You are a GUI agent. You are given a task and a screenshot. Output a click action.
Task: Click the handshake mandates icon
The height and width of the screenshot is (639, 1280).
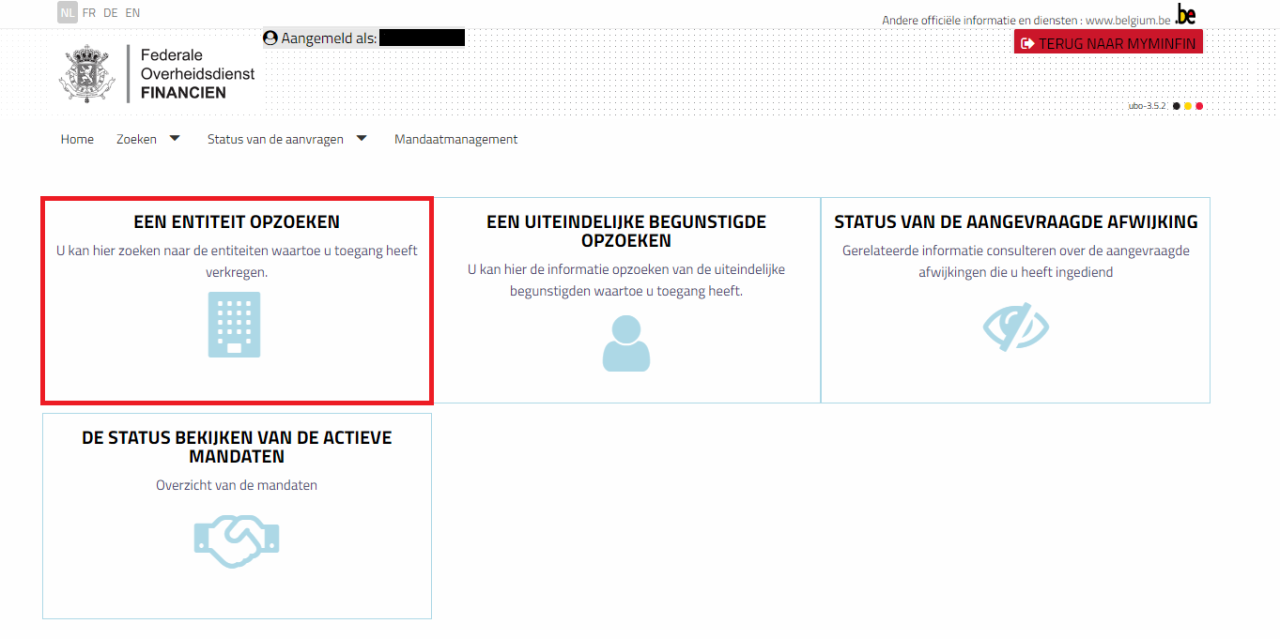[236, 540]
